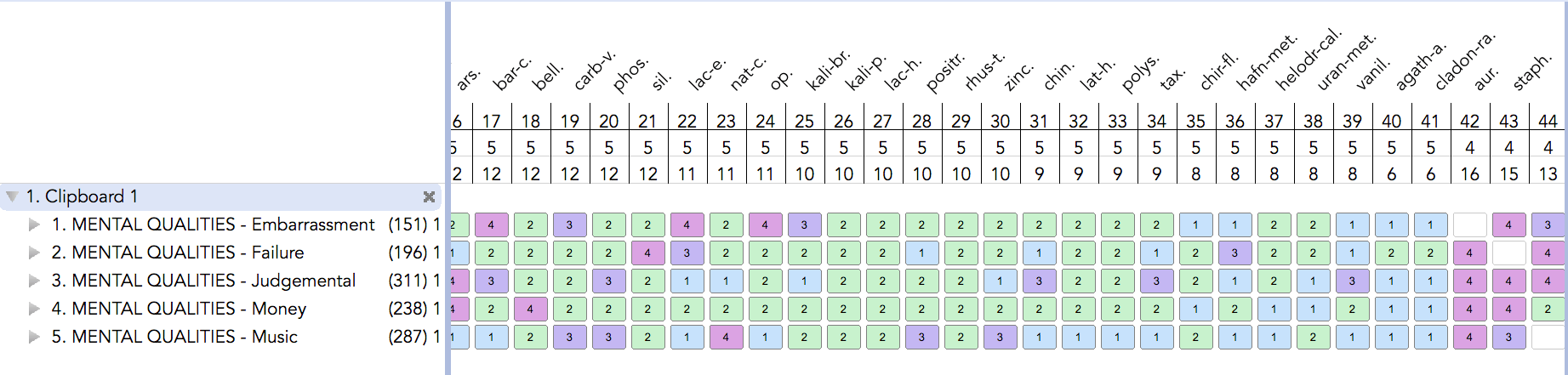Click the Clipboard 1 header label

coord(82,196)
